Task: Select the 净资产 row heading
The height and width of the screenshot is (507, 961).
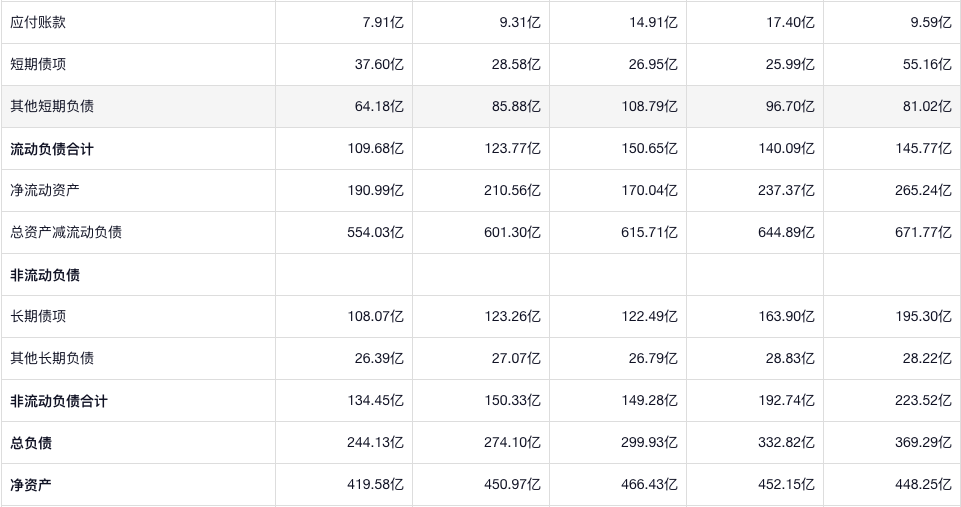Action: pyautogui.click(x=31, y=485)
